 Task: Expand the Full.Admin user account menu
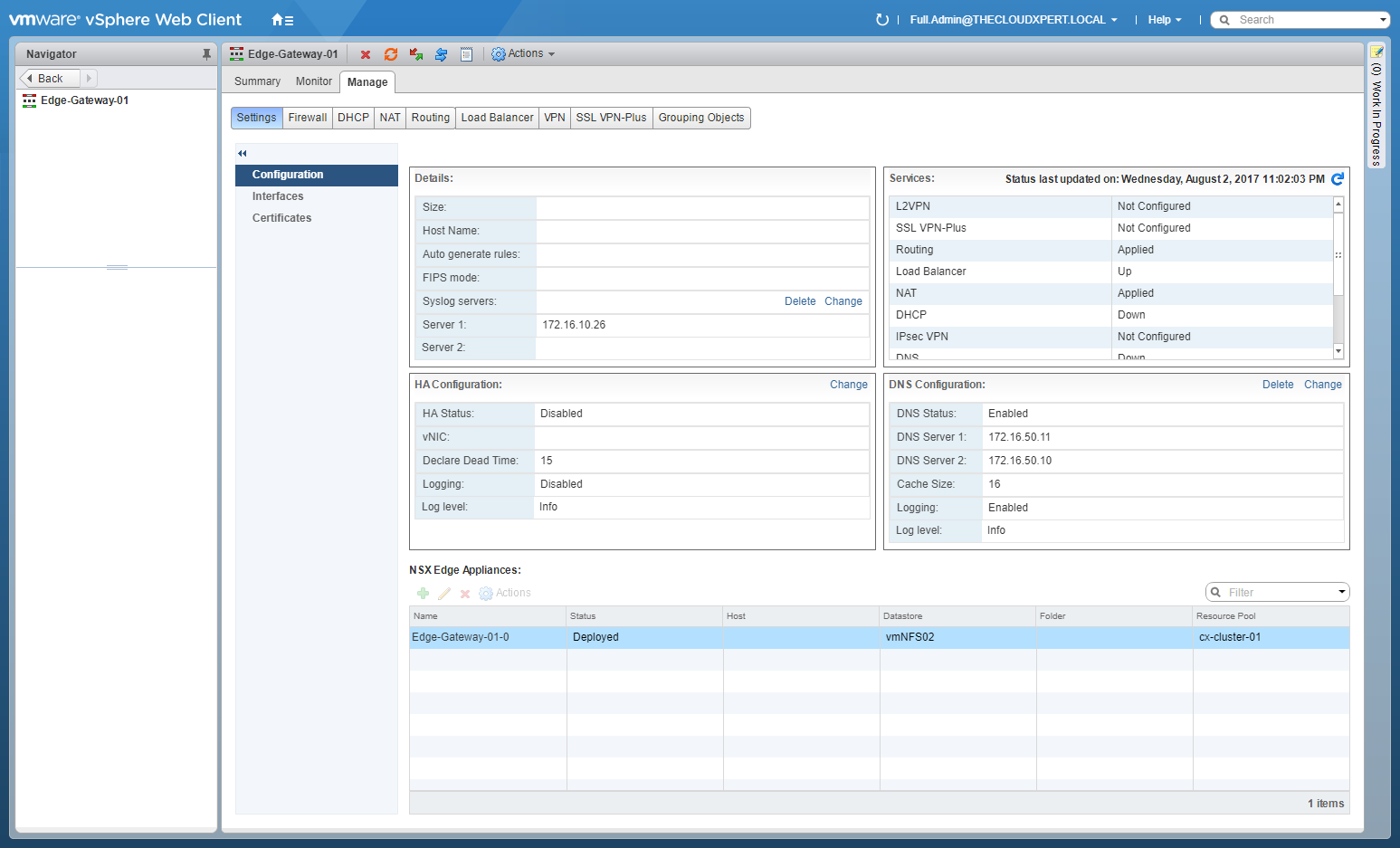click(x=1014, y=20)
